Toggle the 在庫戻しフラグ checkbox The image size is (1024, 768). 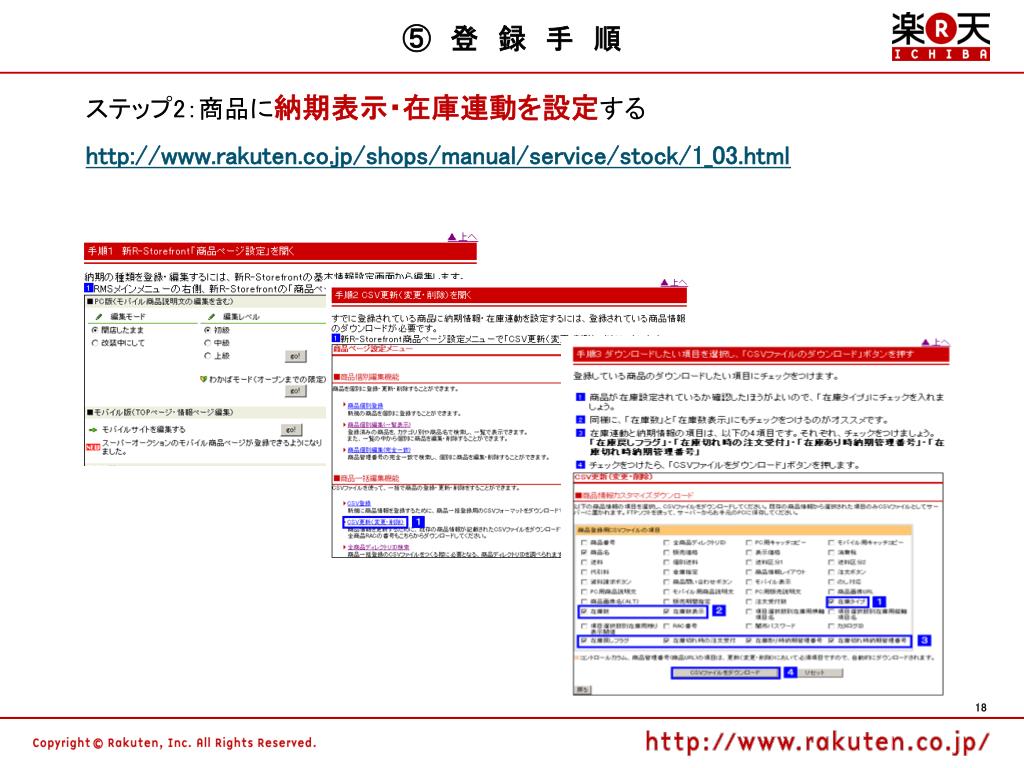click(x=584, y=641)
